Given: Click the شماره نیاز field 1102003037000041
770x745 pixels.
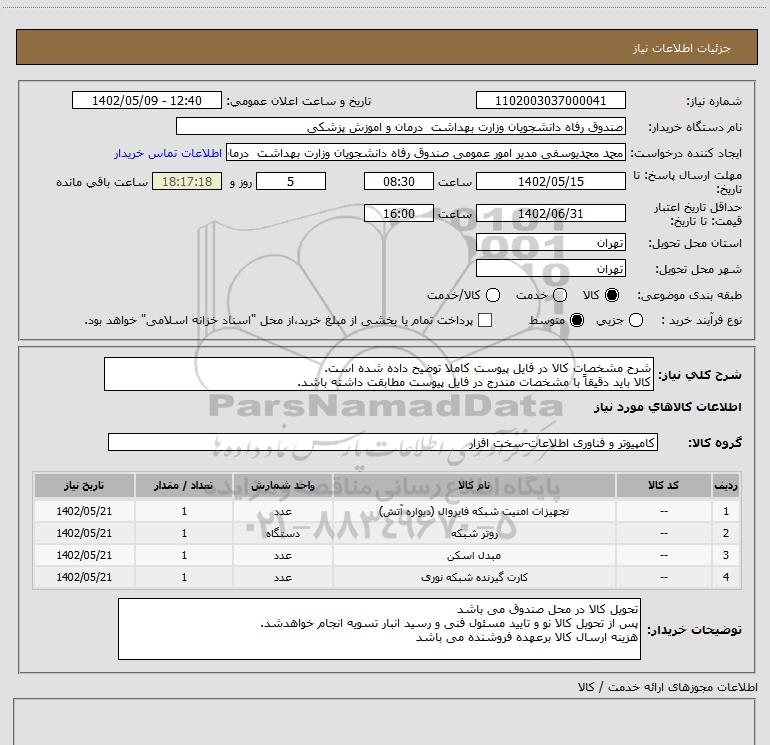Looking at the screenshot, I should click(x=550, y=100).
